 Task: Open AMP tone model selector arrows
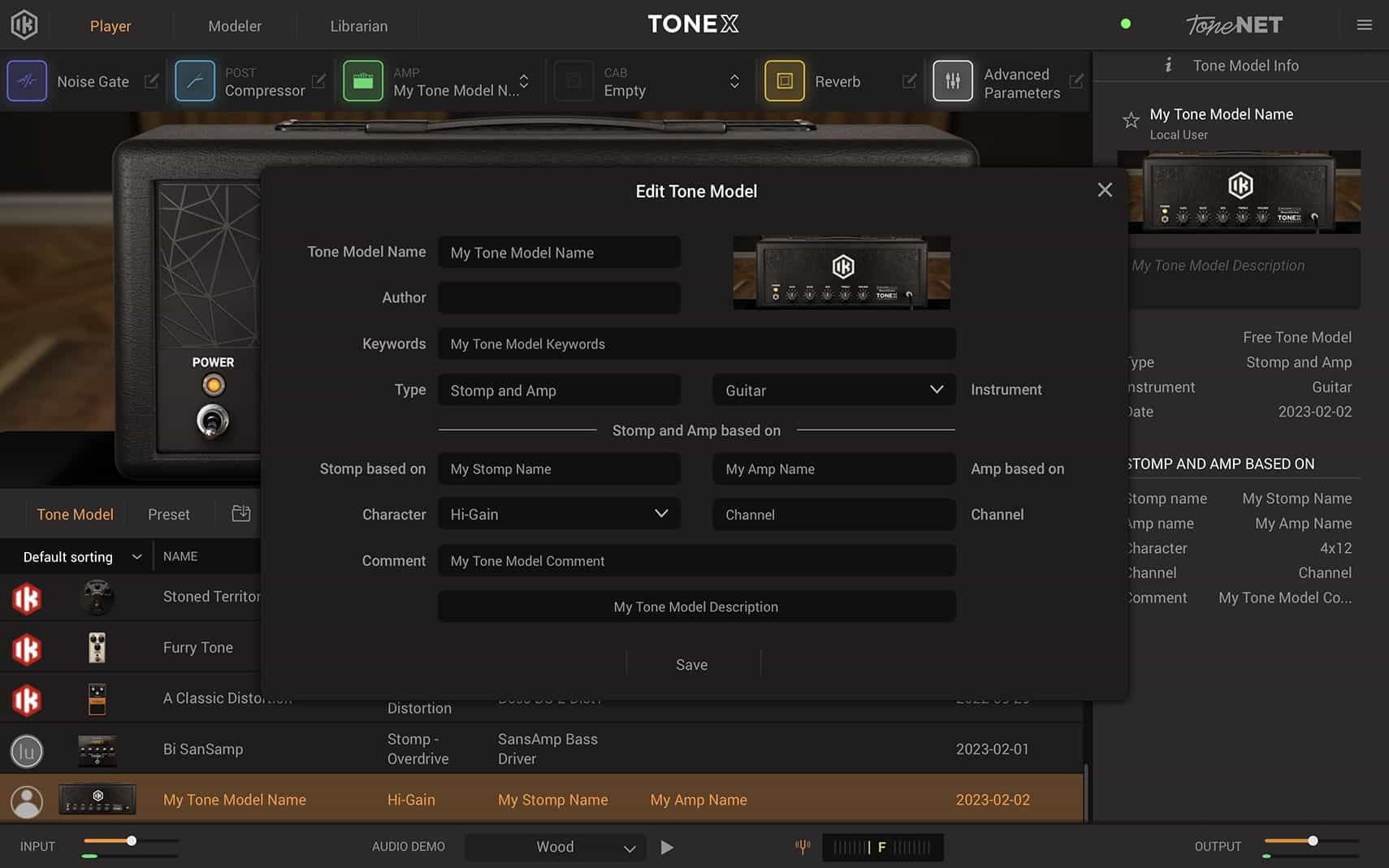click(x=524, y=81)
